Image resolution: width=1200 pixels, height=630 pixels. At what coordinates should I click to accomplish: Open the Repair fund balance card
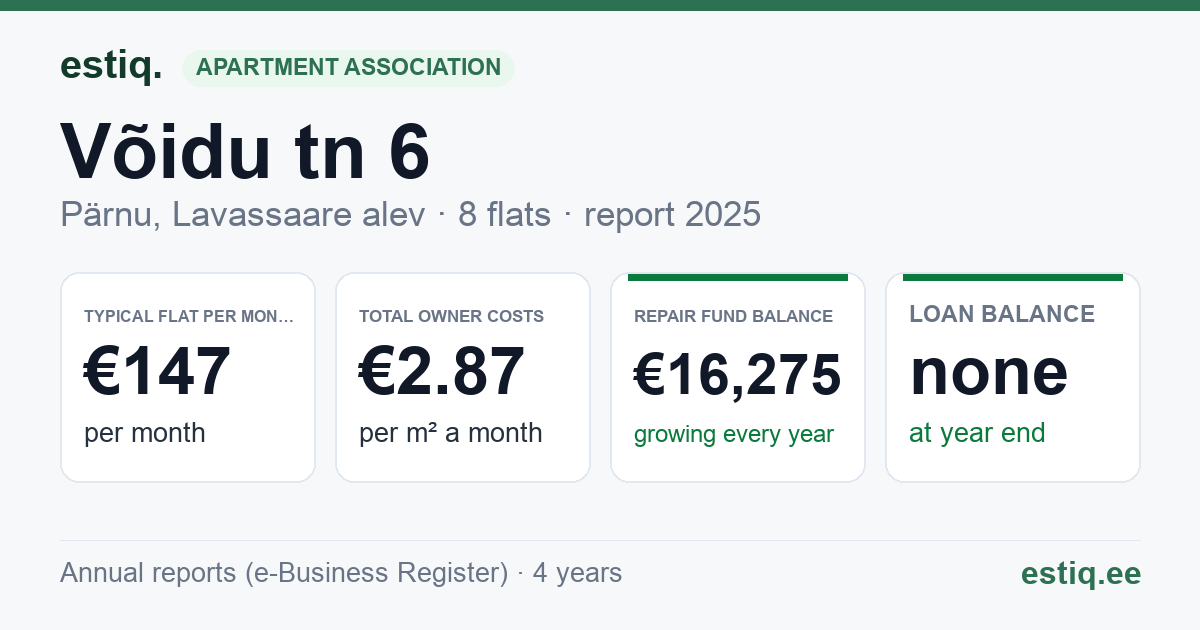click(x=738, y=377)
